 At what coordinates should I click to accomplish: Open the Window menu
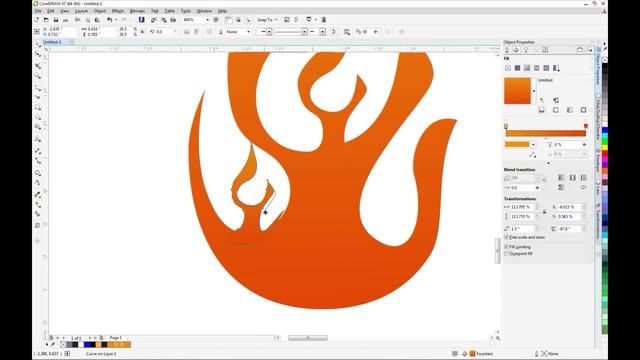click(204, 11)
